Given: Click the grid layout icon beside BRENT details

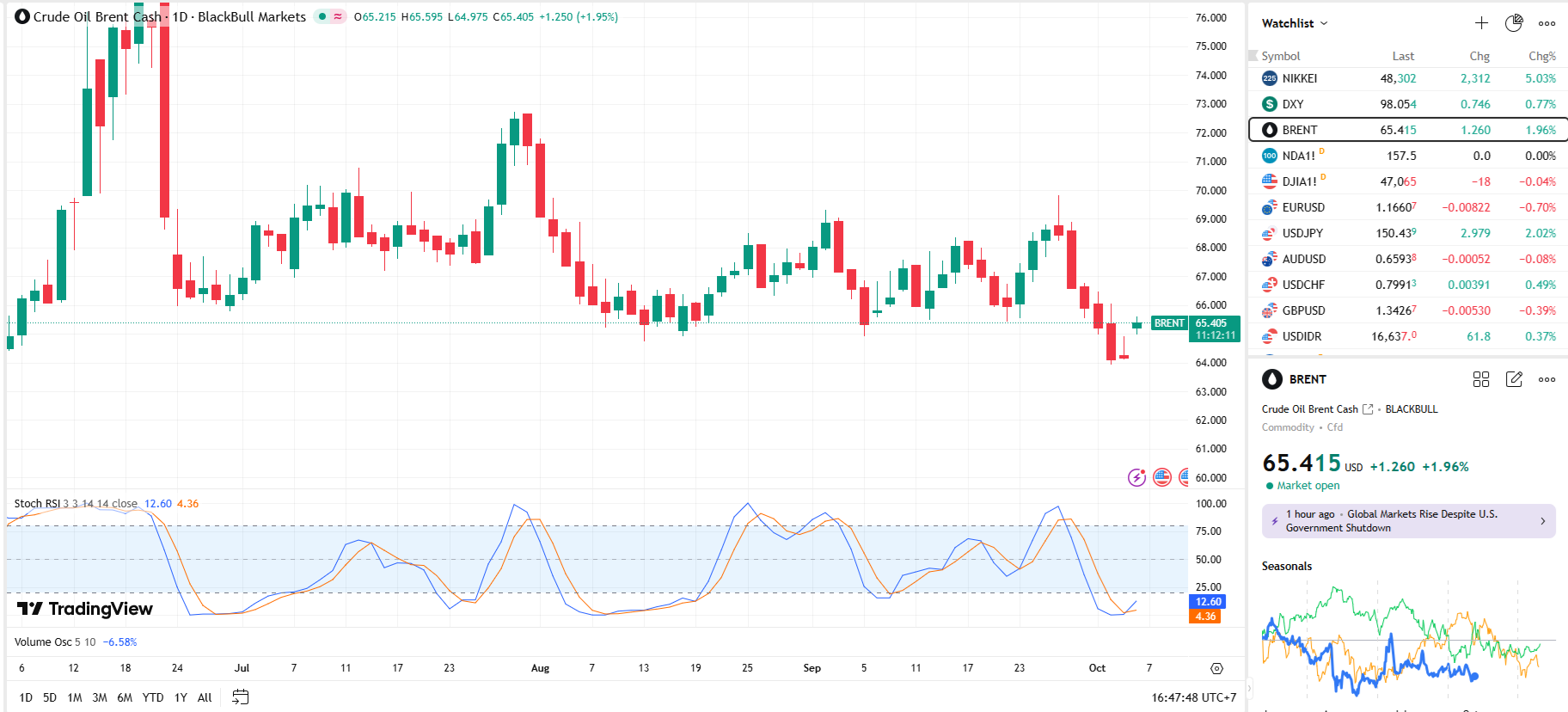Looking at the screenshot, I should (1480, 379).
